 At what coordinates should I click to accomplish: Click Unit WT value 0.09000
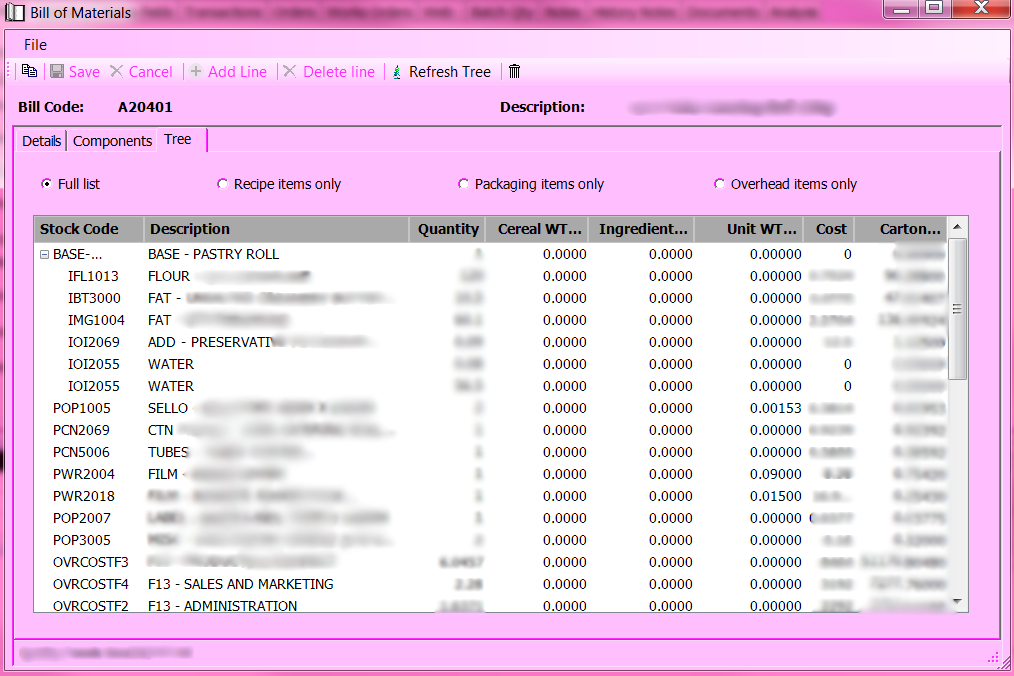tap(775, 474)
